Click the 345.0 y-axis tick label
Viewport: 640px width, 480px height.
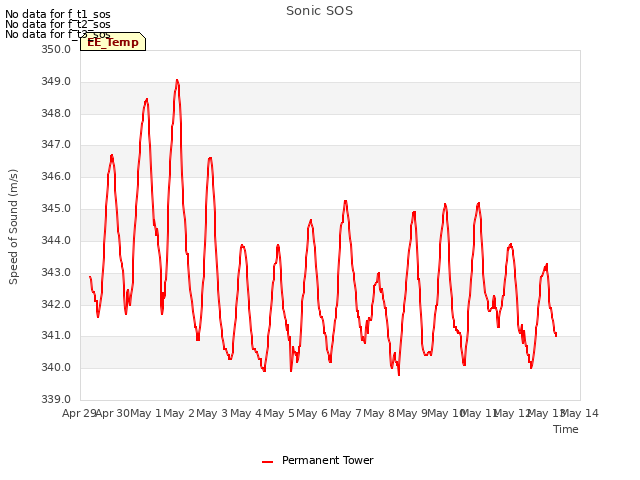(x=56, y=208)
